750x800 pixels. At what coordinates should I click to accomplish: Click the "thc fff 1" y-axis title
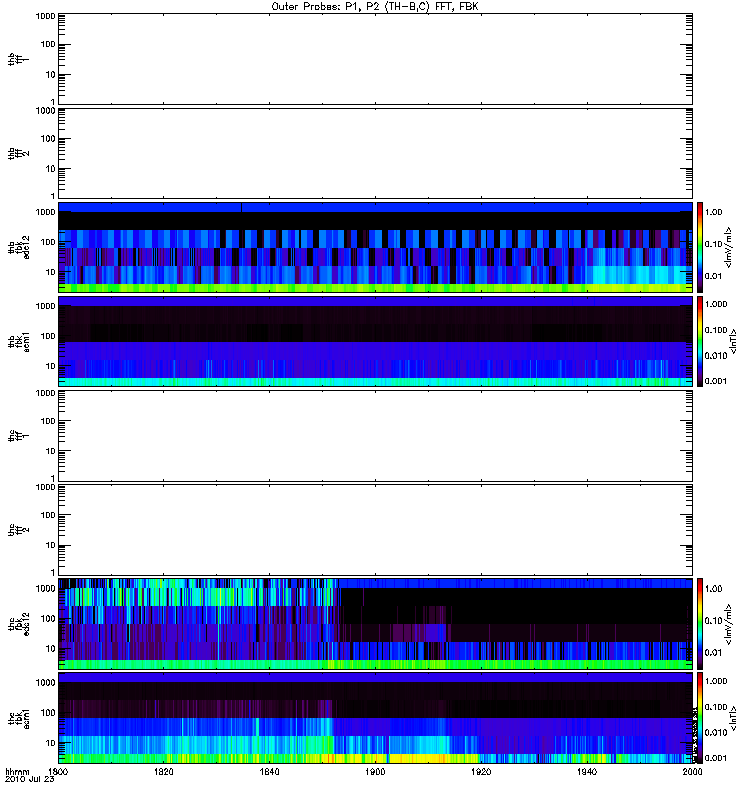coord(18,436)
